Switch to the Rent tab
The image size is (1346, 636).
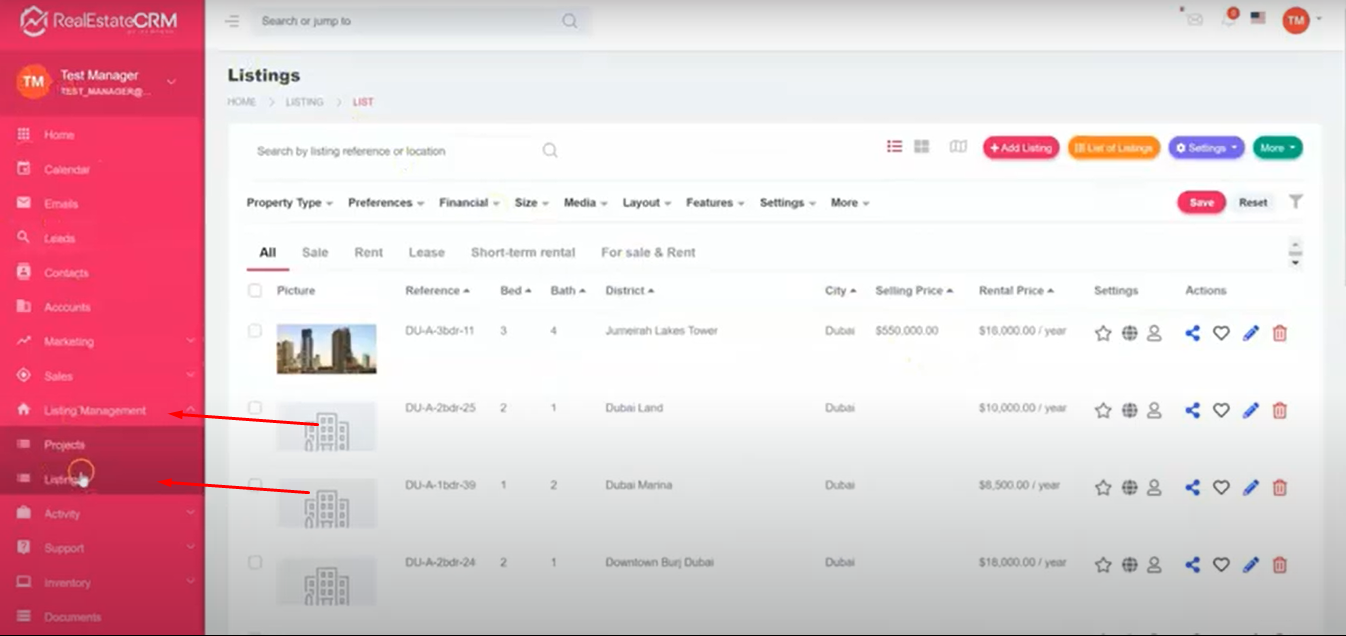click(x=368, y=253)
